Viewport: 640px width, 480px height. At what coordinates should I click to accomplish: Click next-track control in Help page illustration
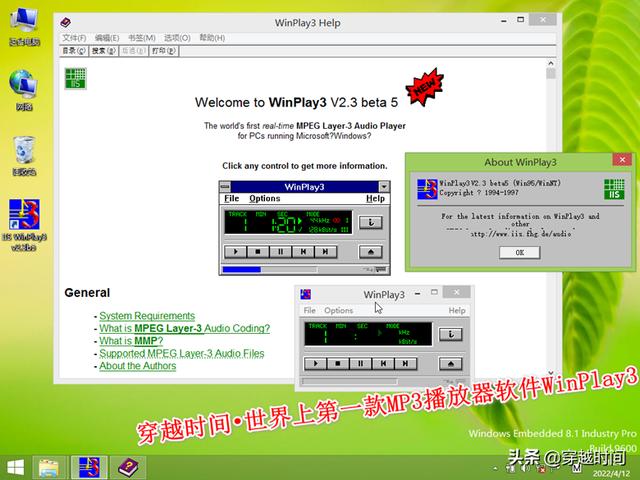coord(325,251)
